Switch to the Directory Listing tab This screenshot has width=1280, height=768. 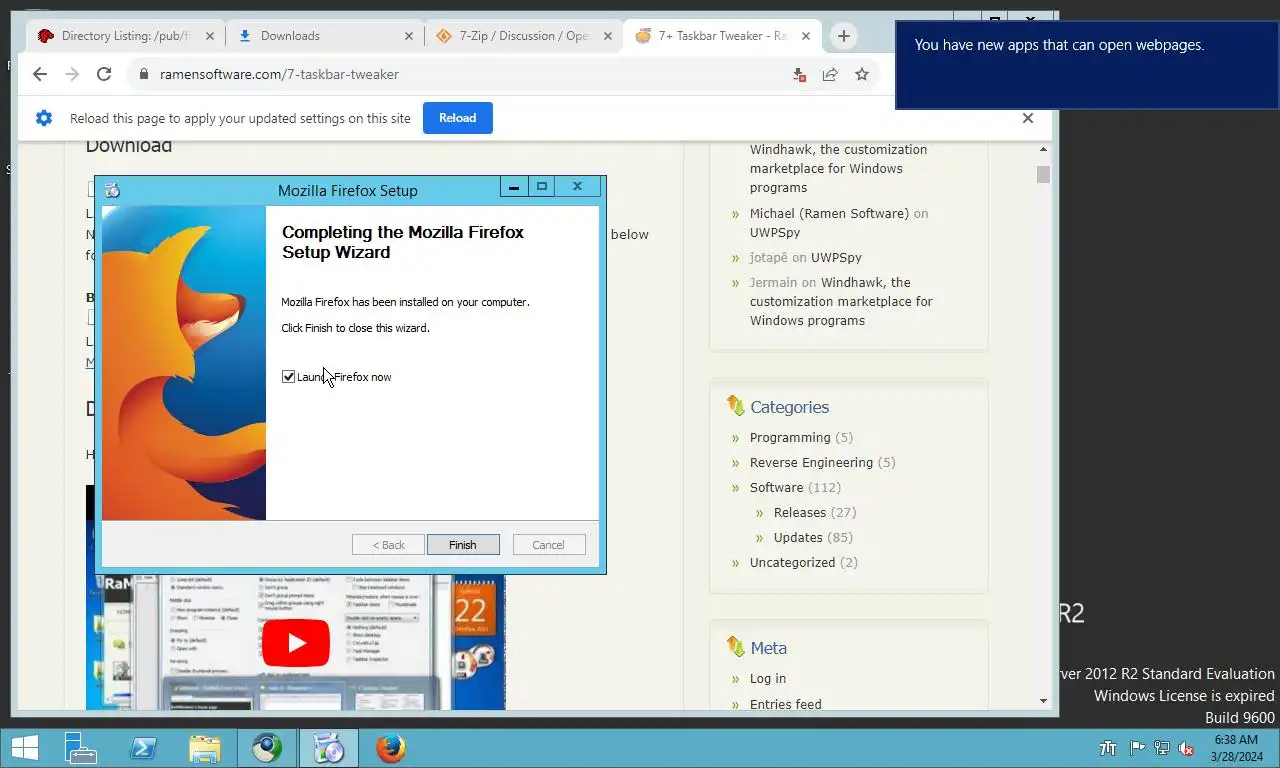tap(122, 36)
